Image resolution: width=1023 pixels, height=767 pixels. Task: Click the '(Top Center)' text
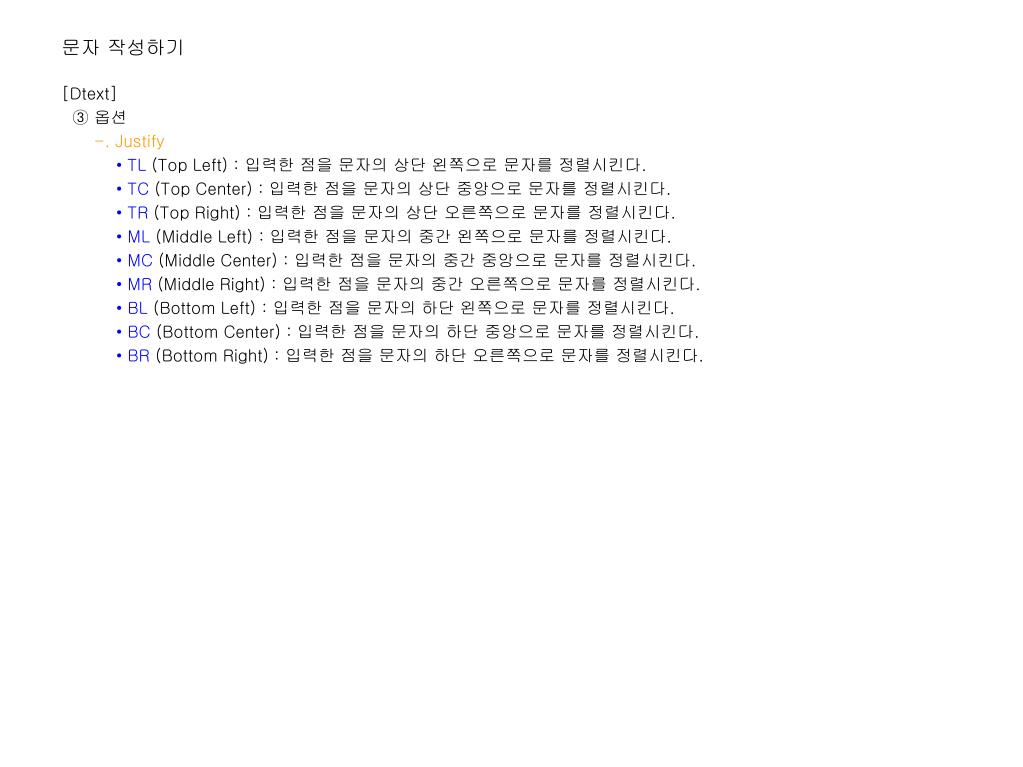pos(203,189)
